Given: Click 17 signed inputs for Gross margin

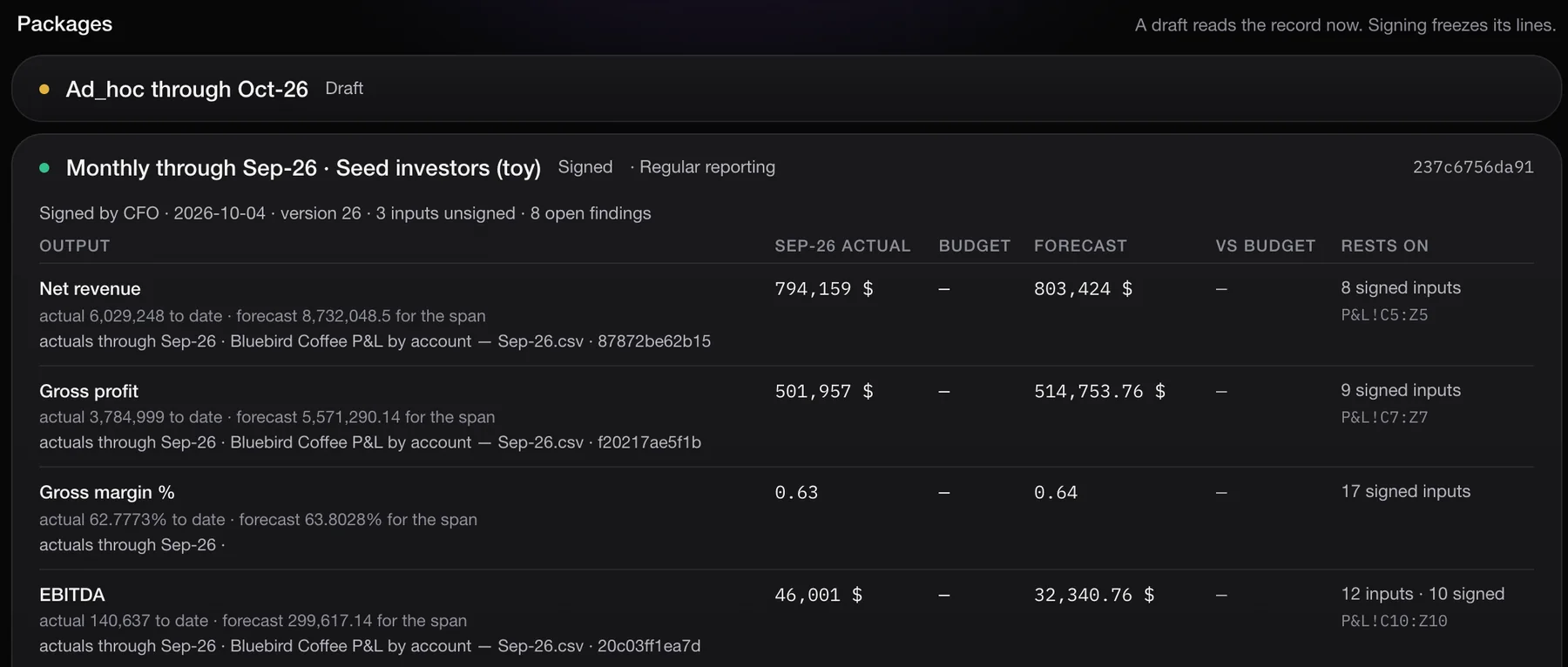Looking at the screenshot, I should tap(1405, 491).
